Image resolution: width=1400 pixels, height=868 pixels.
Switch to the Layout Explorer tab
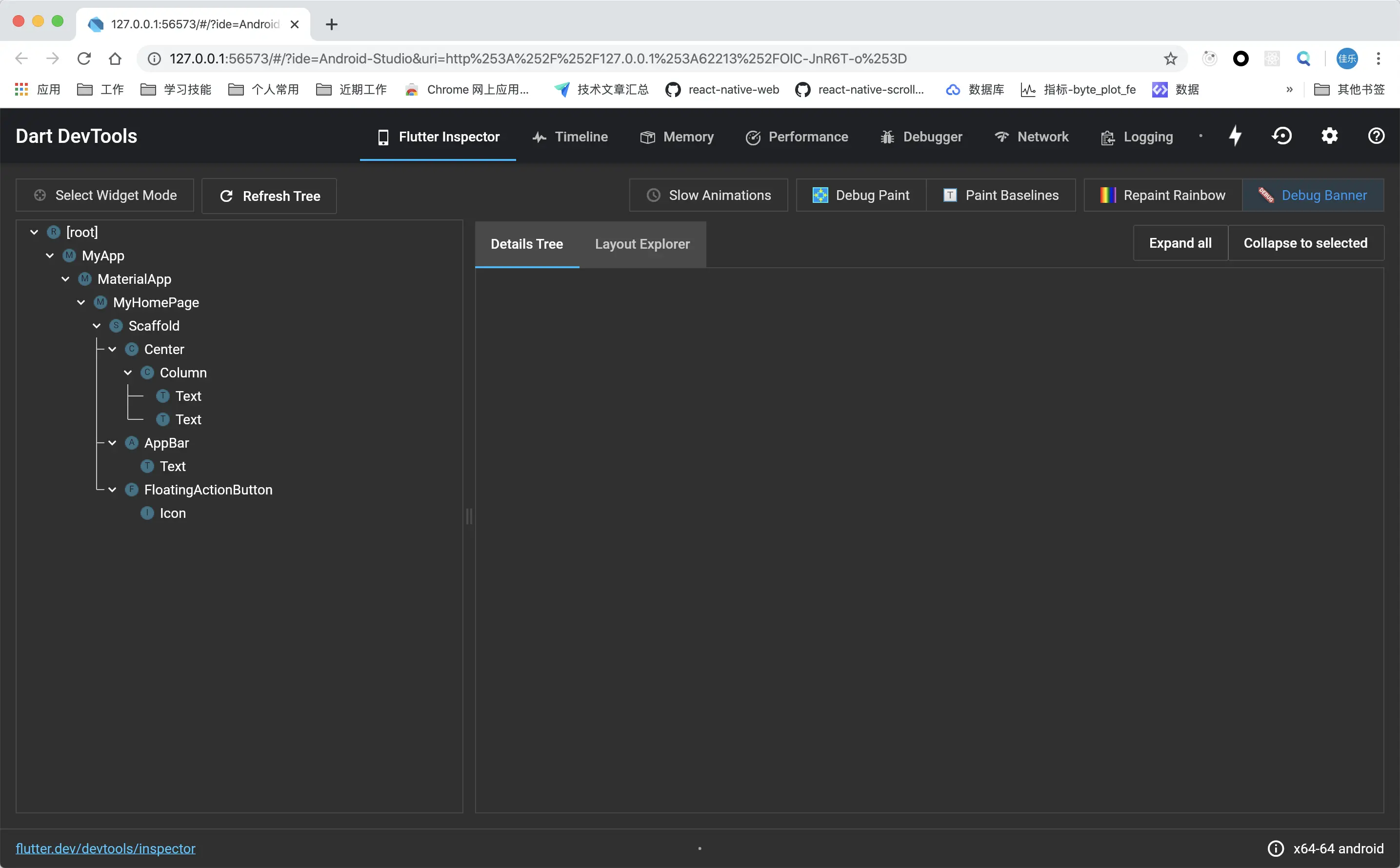click(x=642, y=244)
